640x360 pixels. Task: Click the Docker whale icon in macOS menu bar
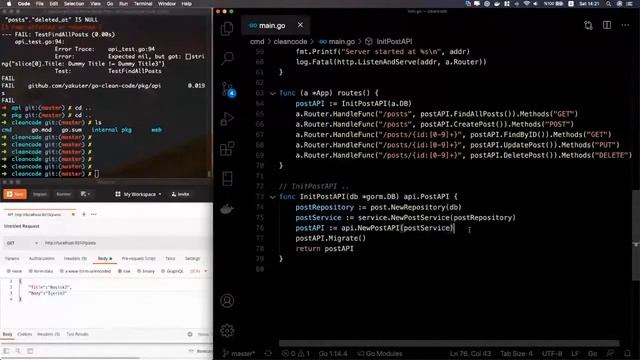497,4
